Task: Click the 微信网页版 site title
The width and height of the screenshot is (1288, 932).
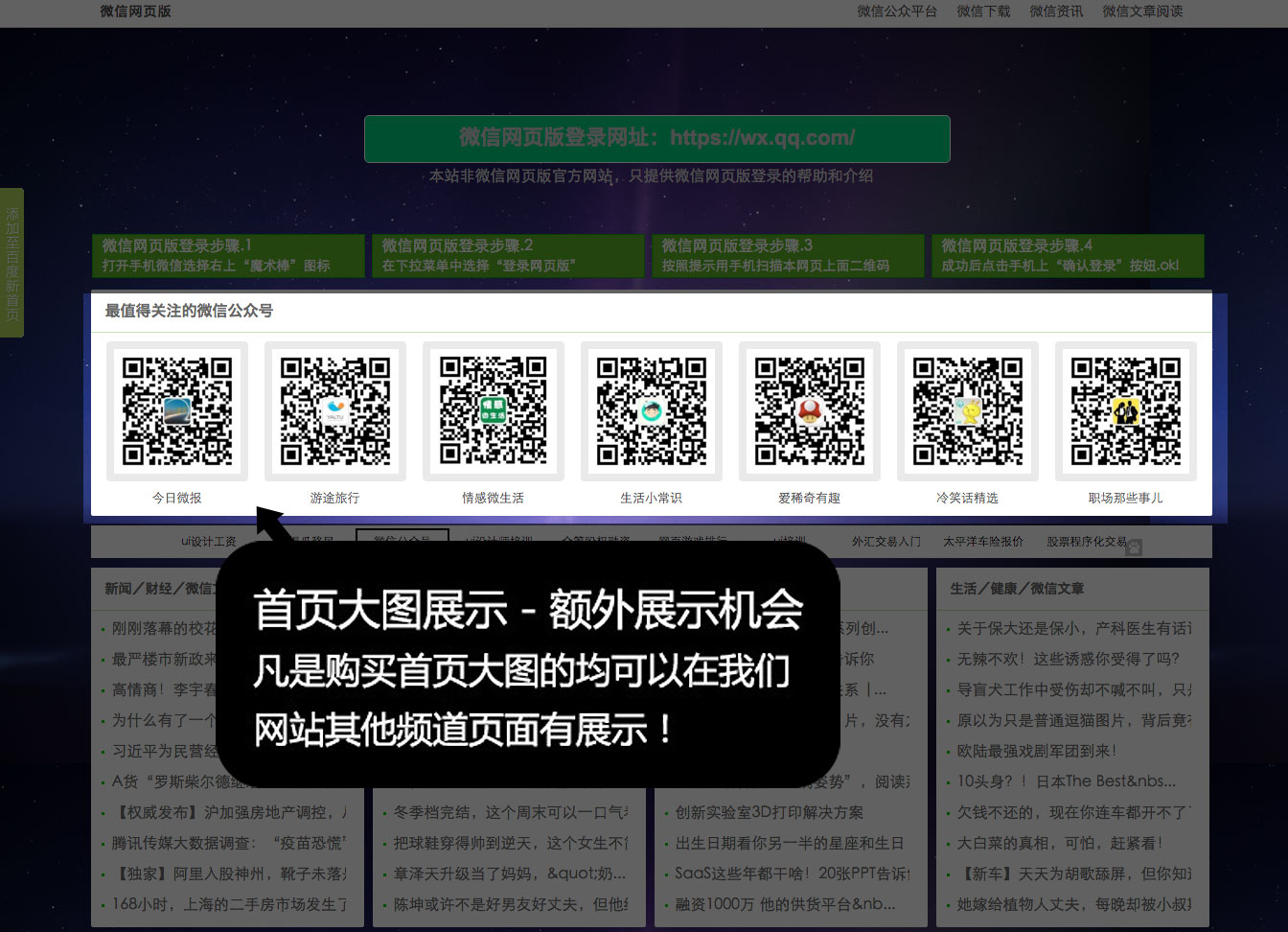Action: 135,12
